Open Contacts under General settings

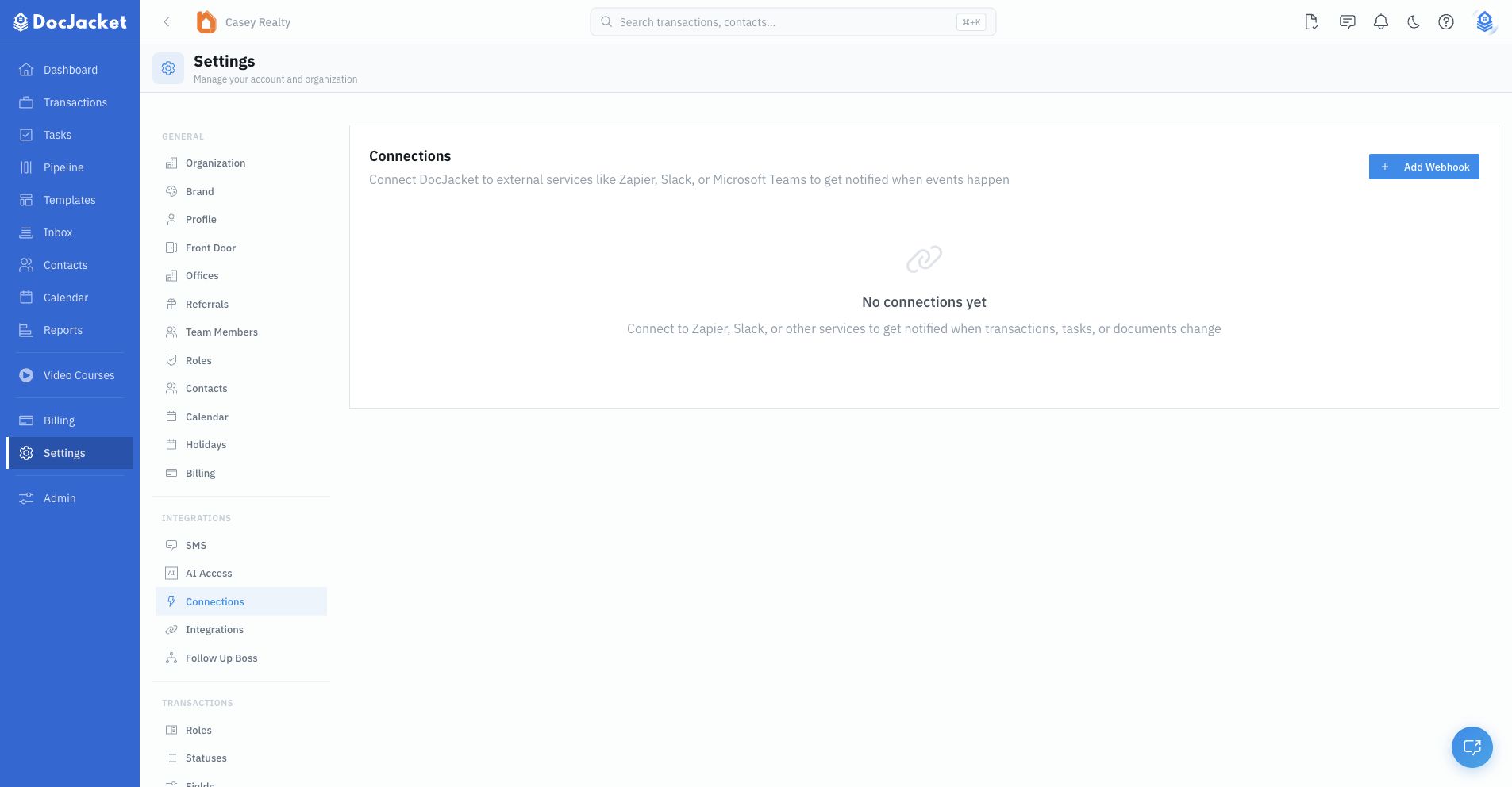241,389
